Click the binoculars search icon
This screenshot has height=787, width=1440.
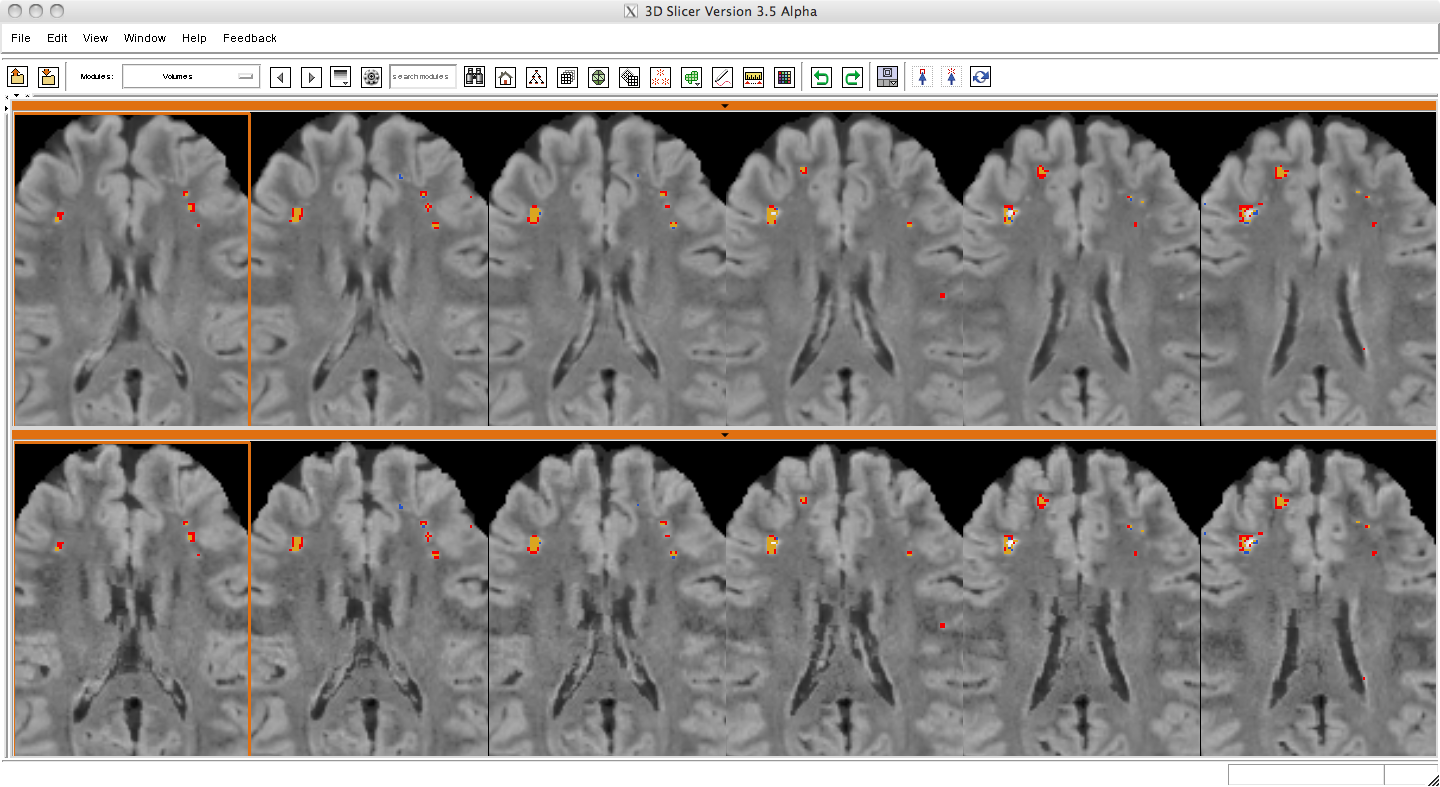474,77
